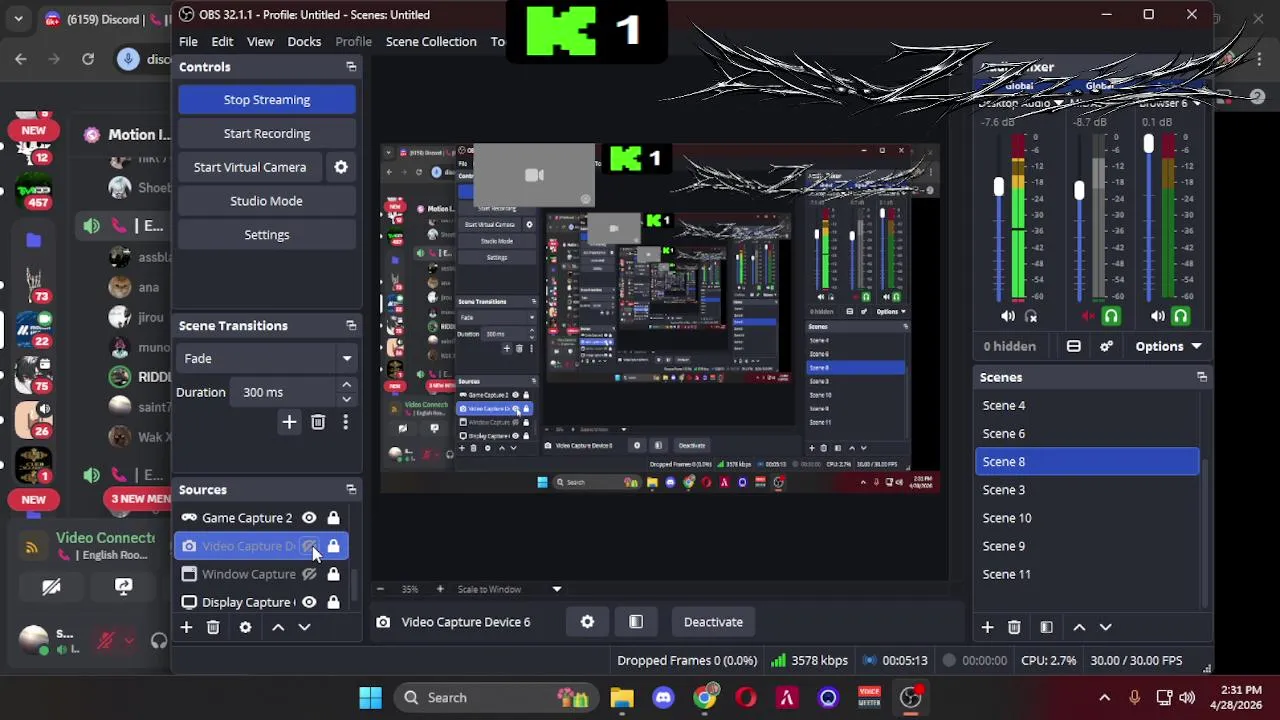Open Audio Mixer Options dropdown

(x=1167, y=346)
